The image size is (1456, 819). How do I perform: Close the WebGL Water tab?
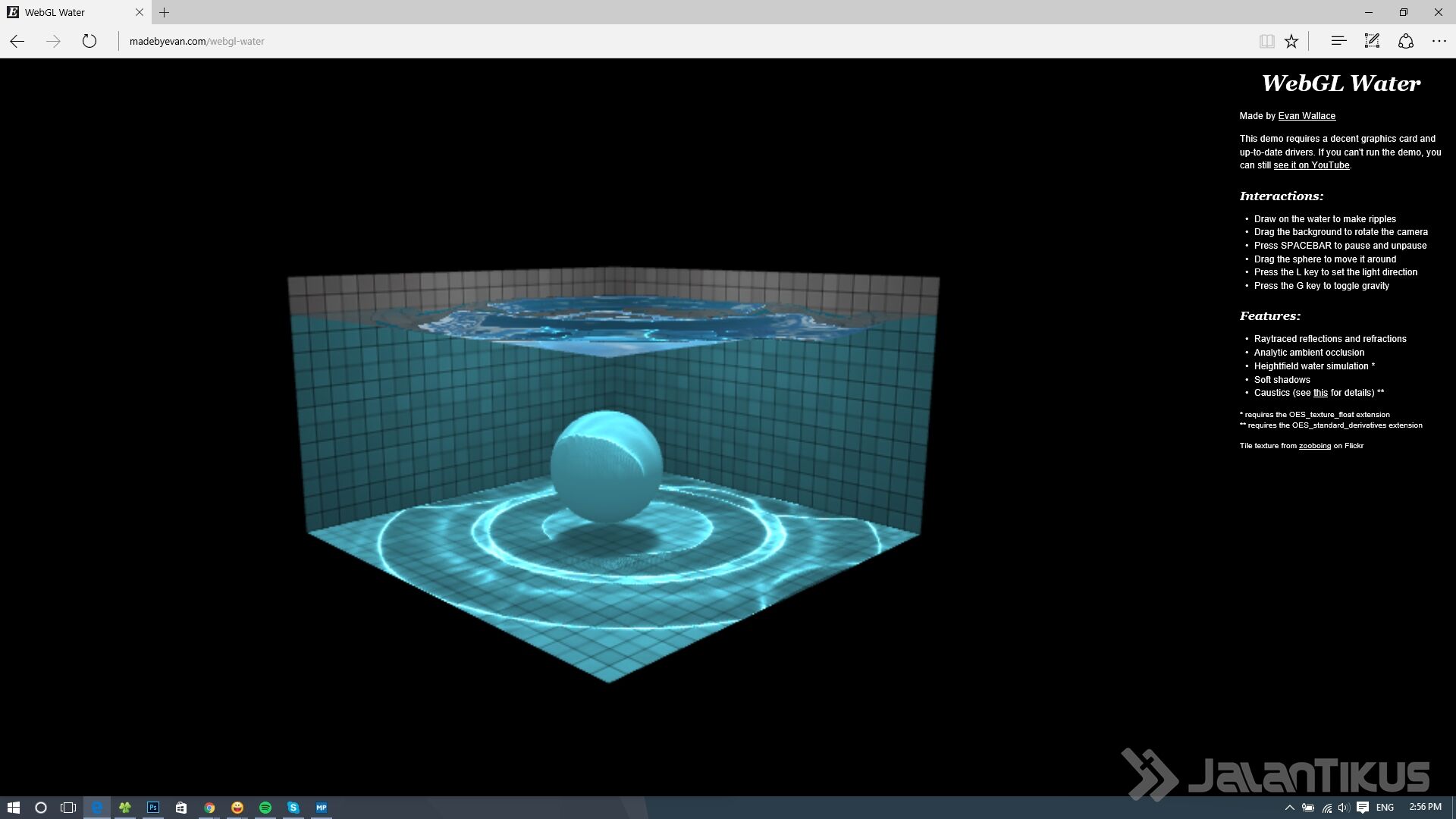click(x=140, y=12)
